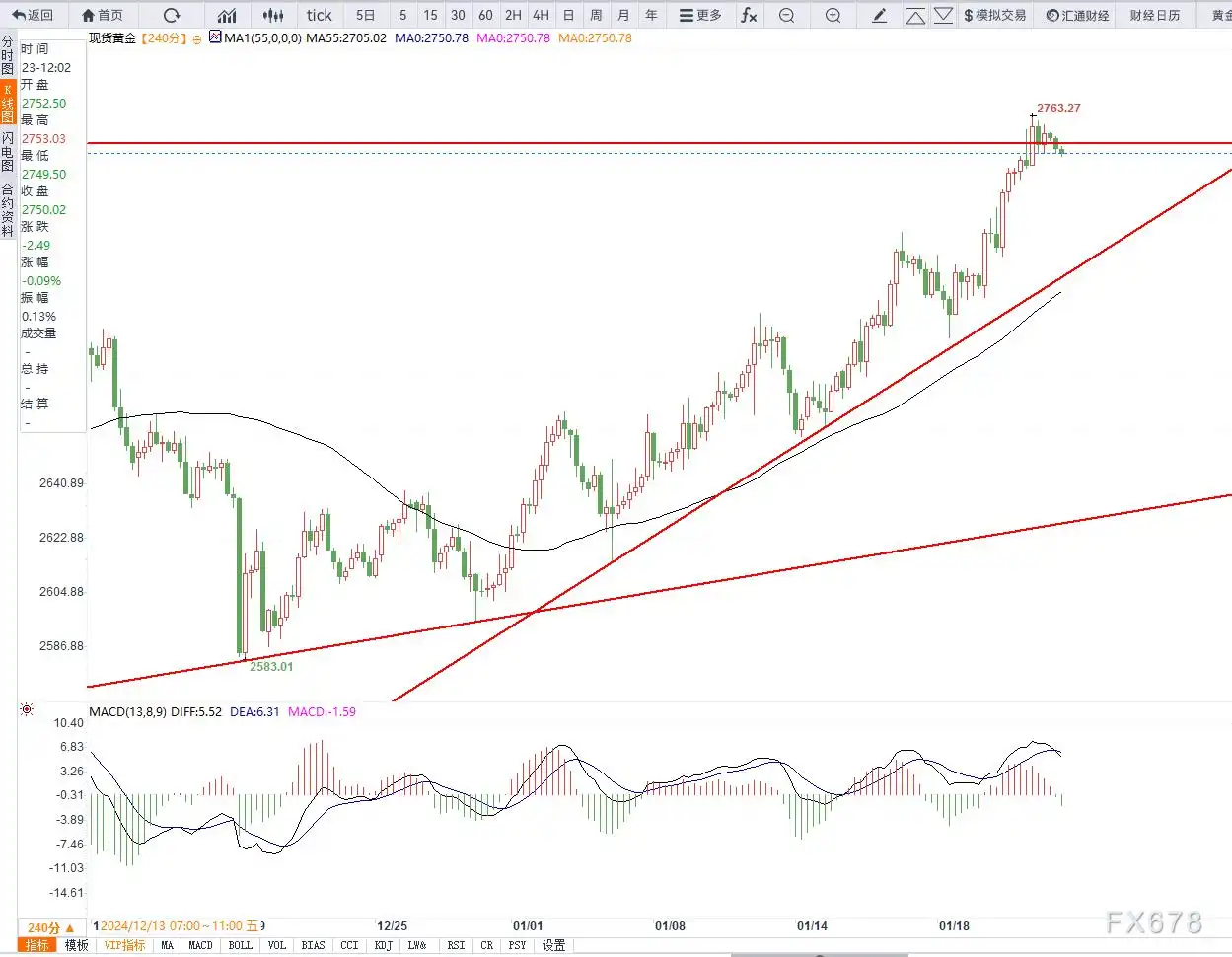Click the 收盘 2750.02 value
Image resolution: width=1232 pixels, height=957 pixels.
click(44, 210)
